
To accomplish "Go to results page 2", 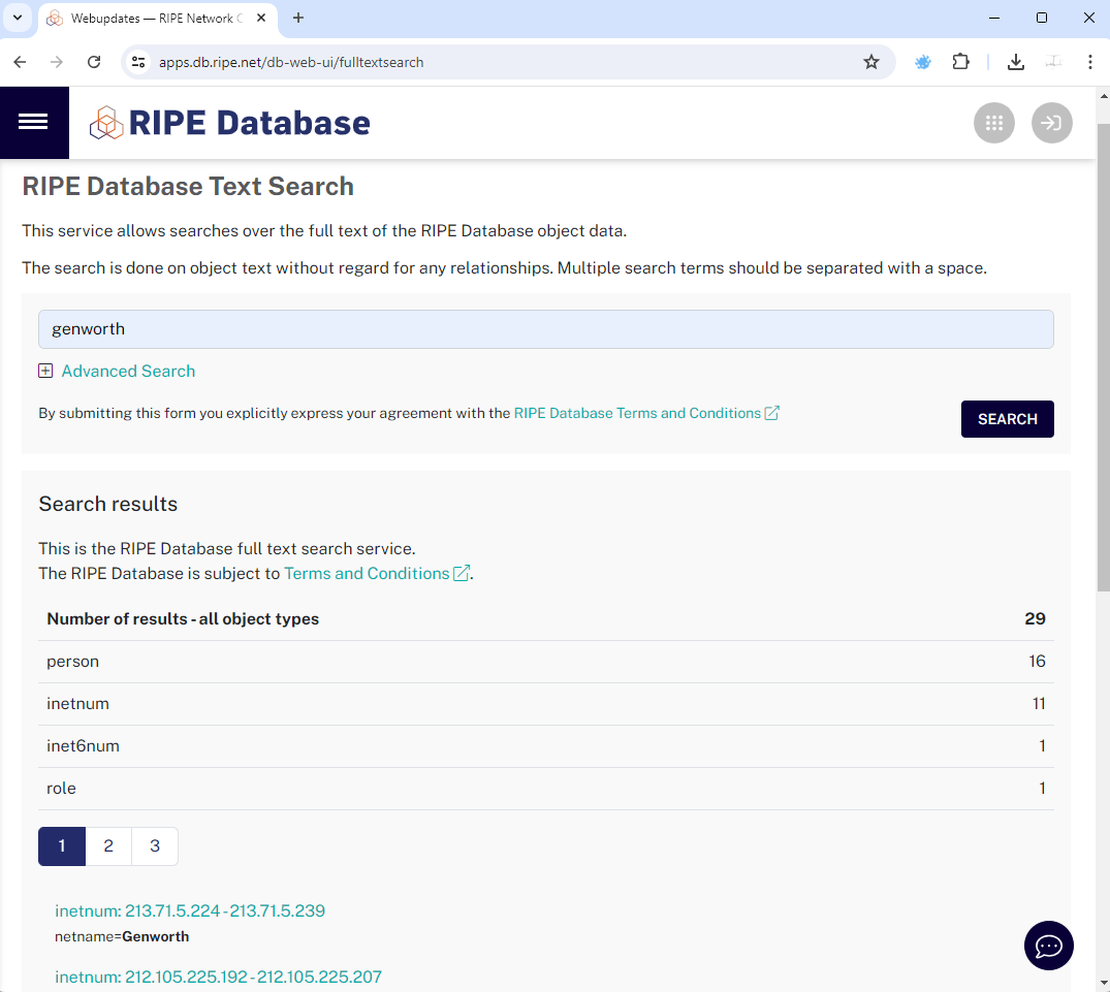I will pyautogui.click(x=108, y=845).
